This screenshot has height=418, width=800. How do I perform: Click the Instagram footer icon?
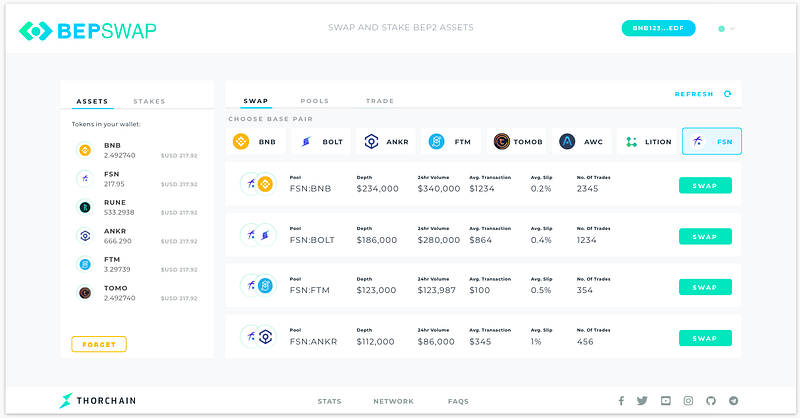pos(688,401)
